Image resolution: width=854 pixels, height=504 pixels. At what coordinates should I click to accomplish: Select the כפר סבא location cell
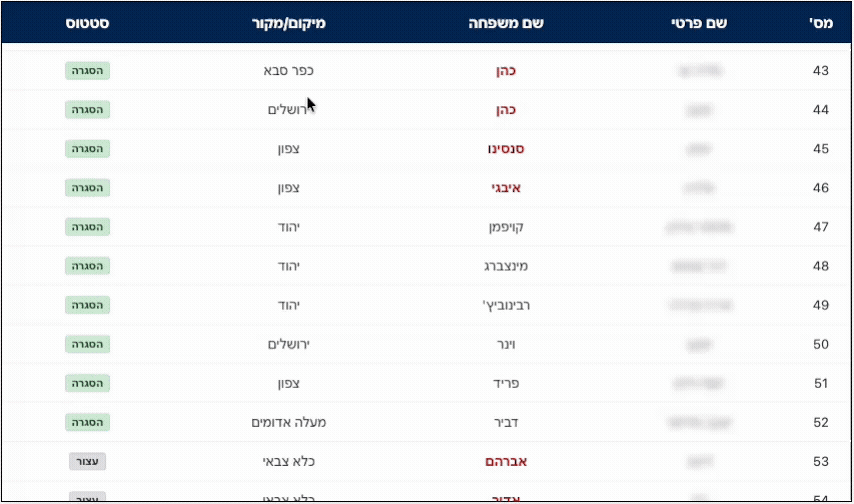click(x=289, y=71)
